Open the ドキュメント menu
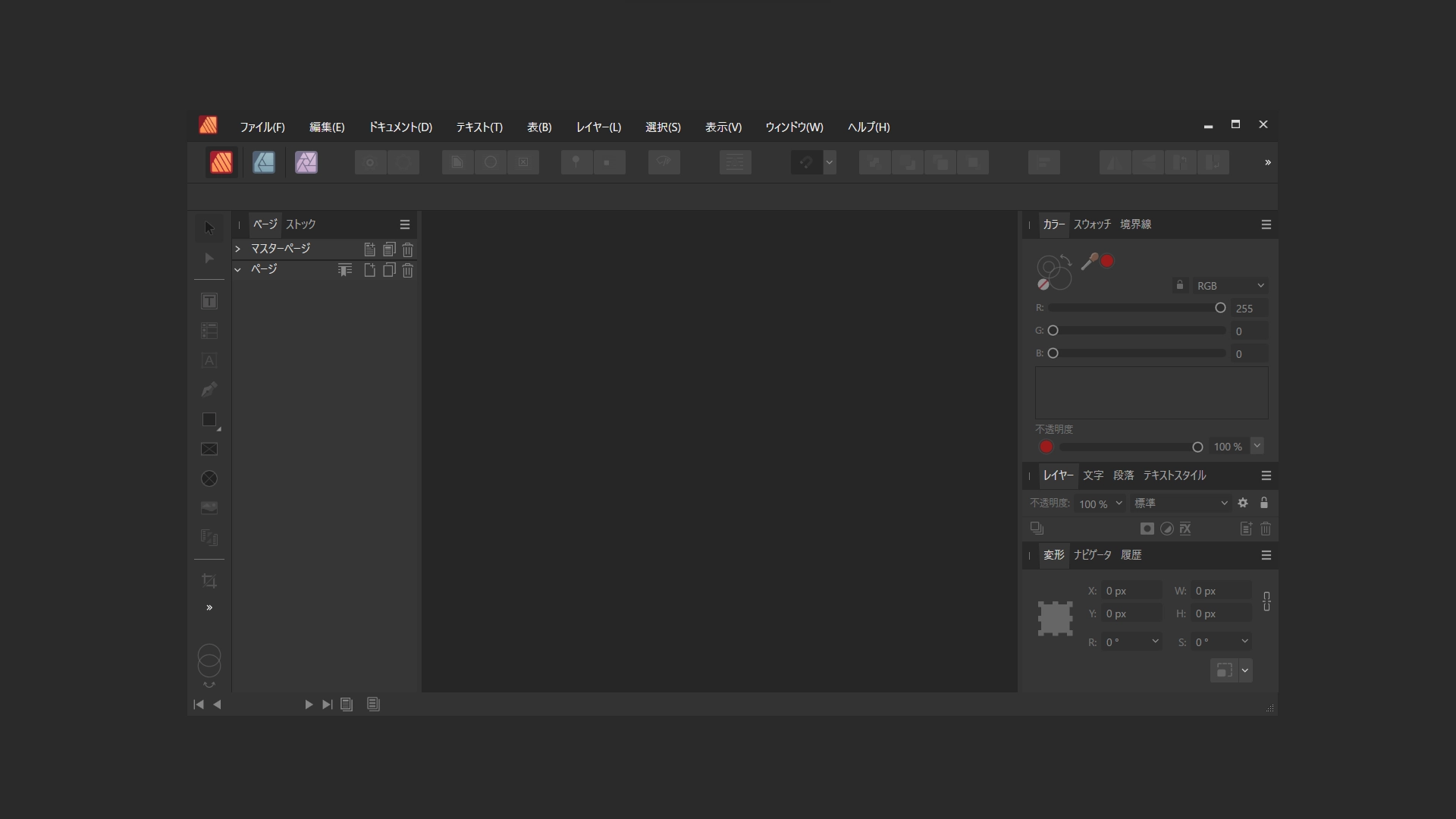 click(400, 127)
